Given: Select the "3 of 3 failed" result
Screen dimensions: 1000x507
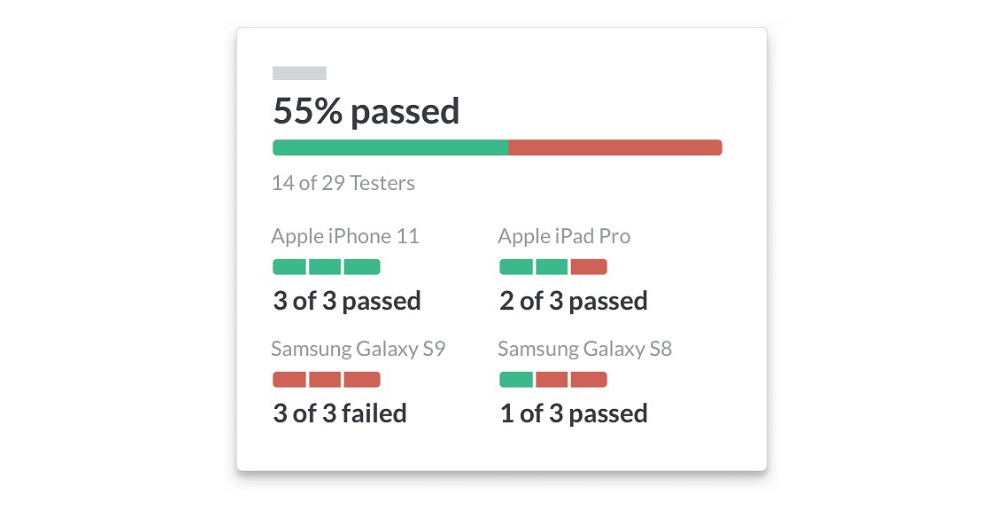Looking at the screenshot, I should [x=340, y=414].
